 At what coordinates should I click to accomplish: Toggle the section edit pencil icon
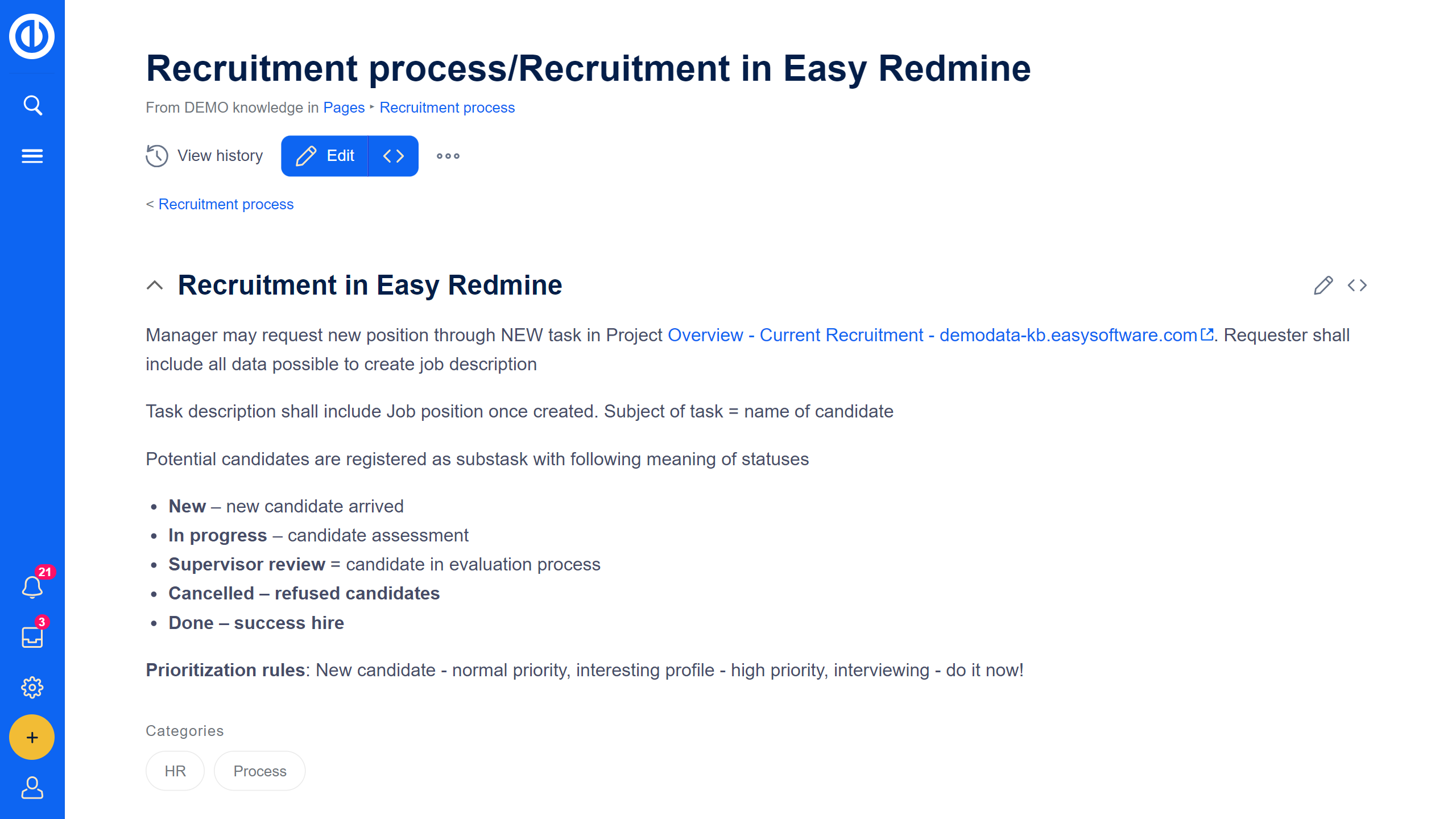point(1323,285)
